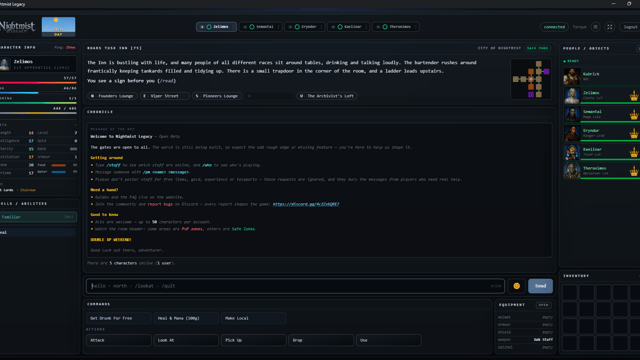Open the room minimap
The image size is (640, 360).
(531, 79)
